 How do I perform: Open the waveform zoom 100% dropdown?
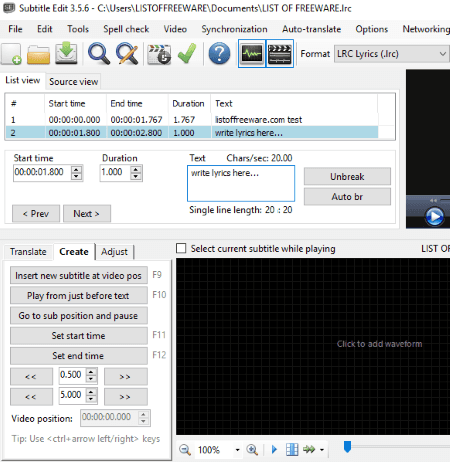click(237, 450)
